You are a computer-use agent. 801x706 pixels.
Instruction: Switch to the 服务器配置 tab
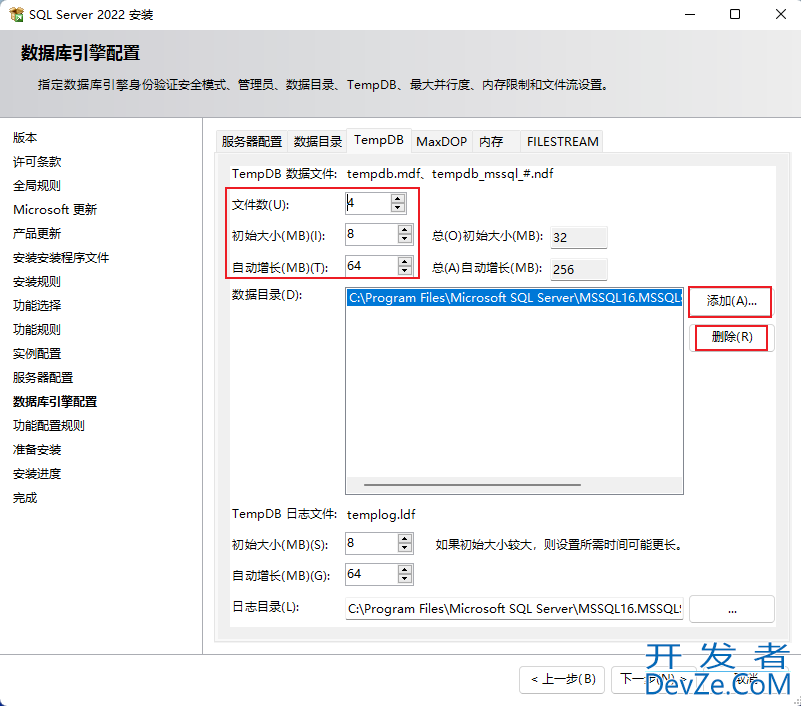(x=252, y=142)
